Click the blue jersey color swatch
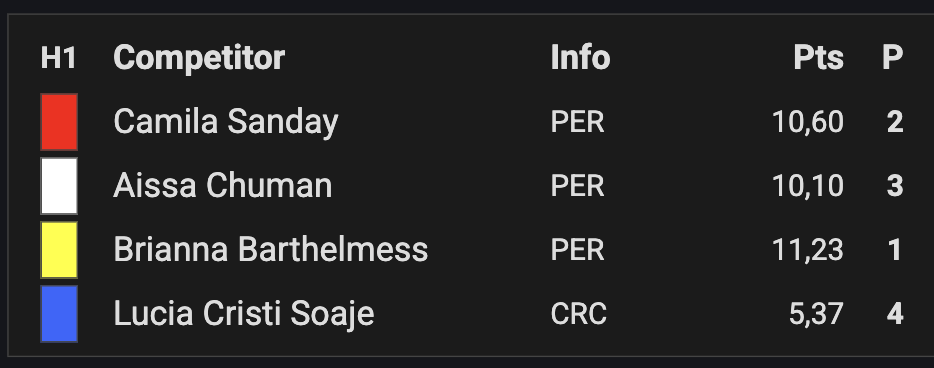 pyautogui.click(x=59, y=314)
